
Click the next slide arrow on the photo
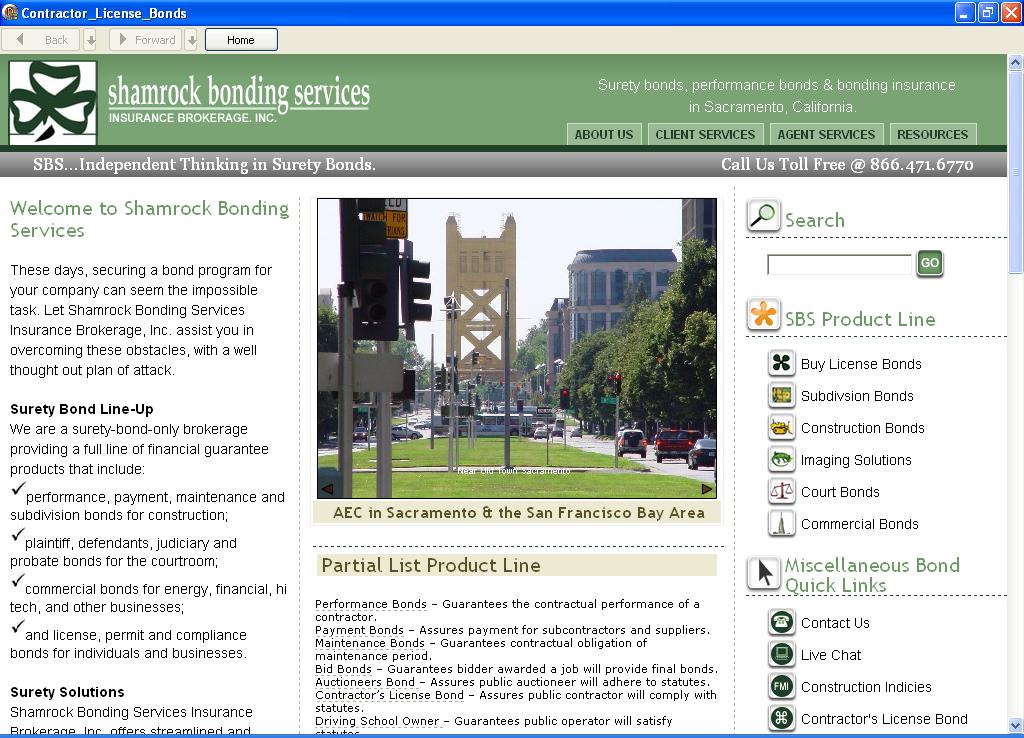[x=707, y=489]
